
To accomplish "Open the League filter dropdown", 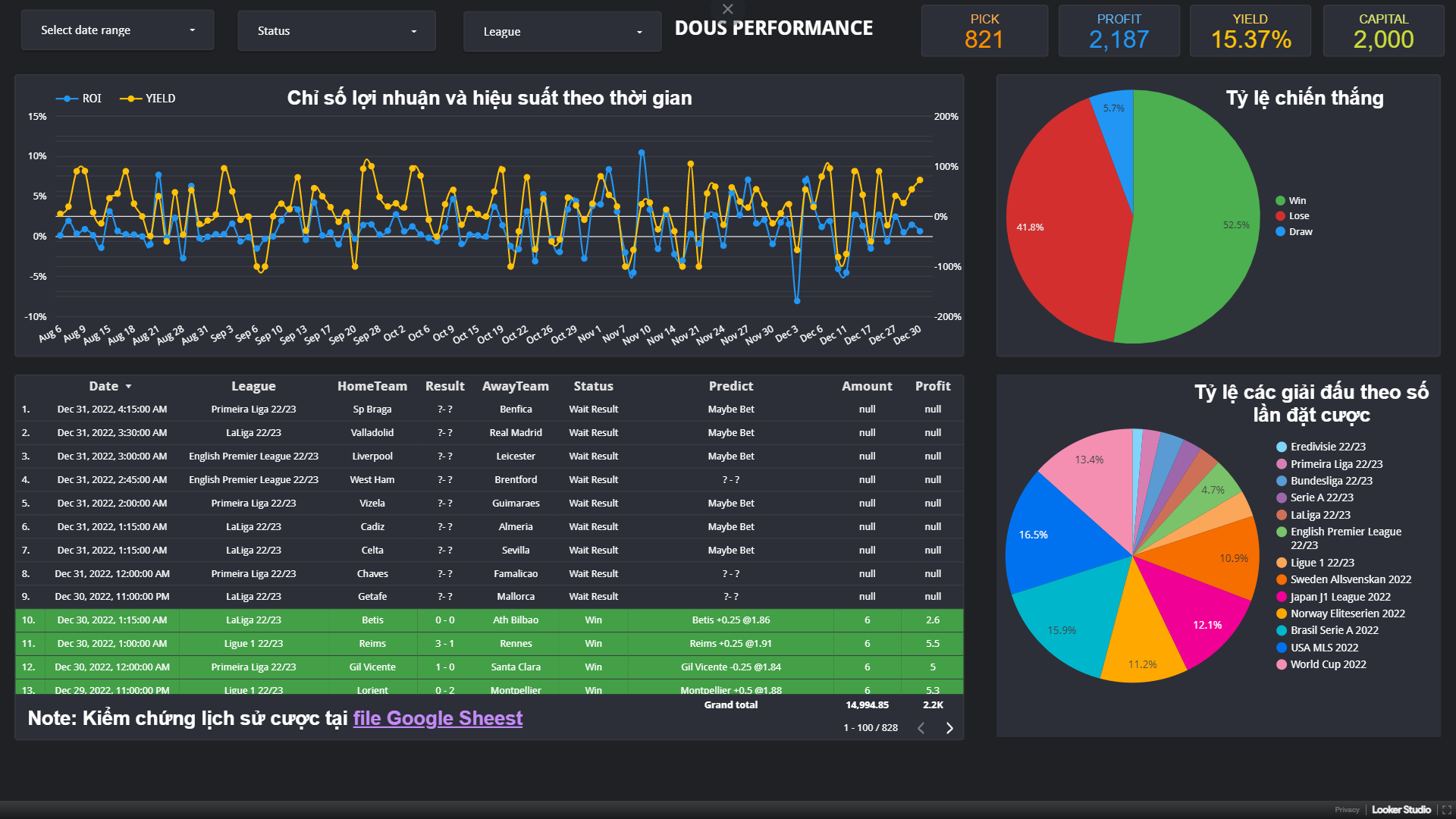I will pyautogui.click(x=562, y=32).
